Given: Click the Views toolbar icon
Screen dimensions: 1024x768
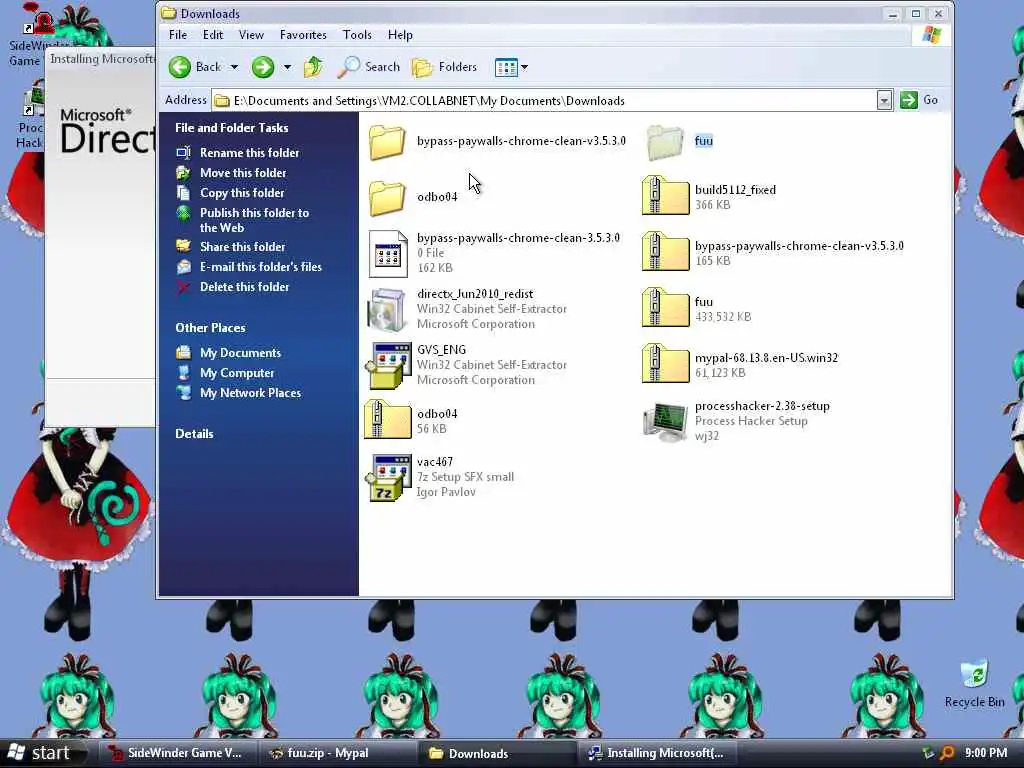Looking at the screenshot, I should (506, 67).
